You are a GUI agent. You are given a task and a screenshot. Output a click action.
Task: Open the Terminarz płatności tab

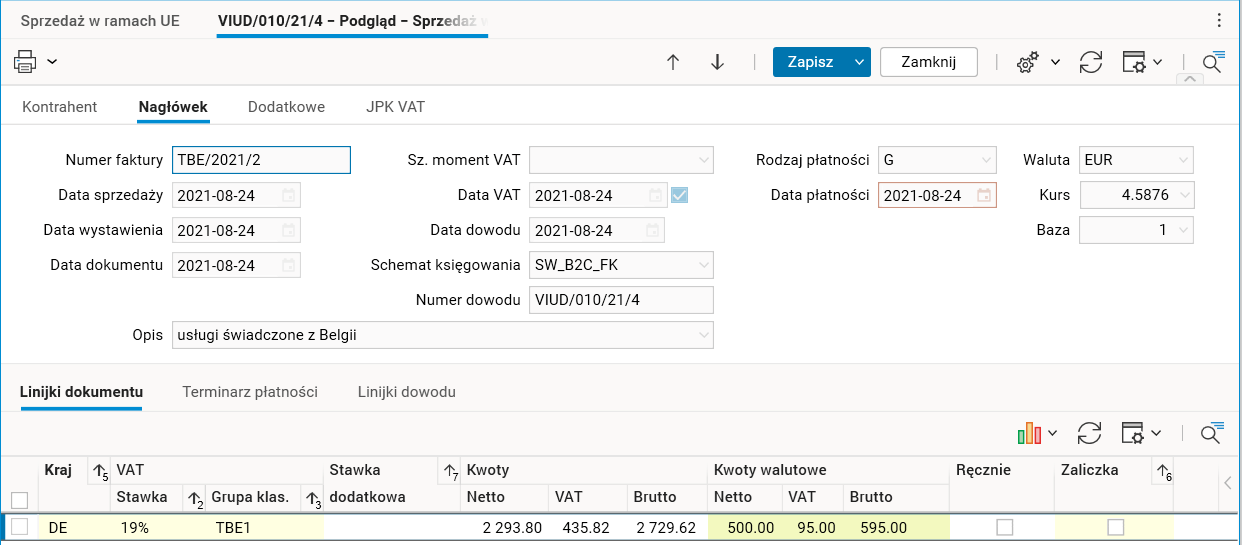(250, 392)
